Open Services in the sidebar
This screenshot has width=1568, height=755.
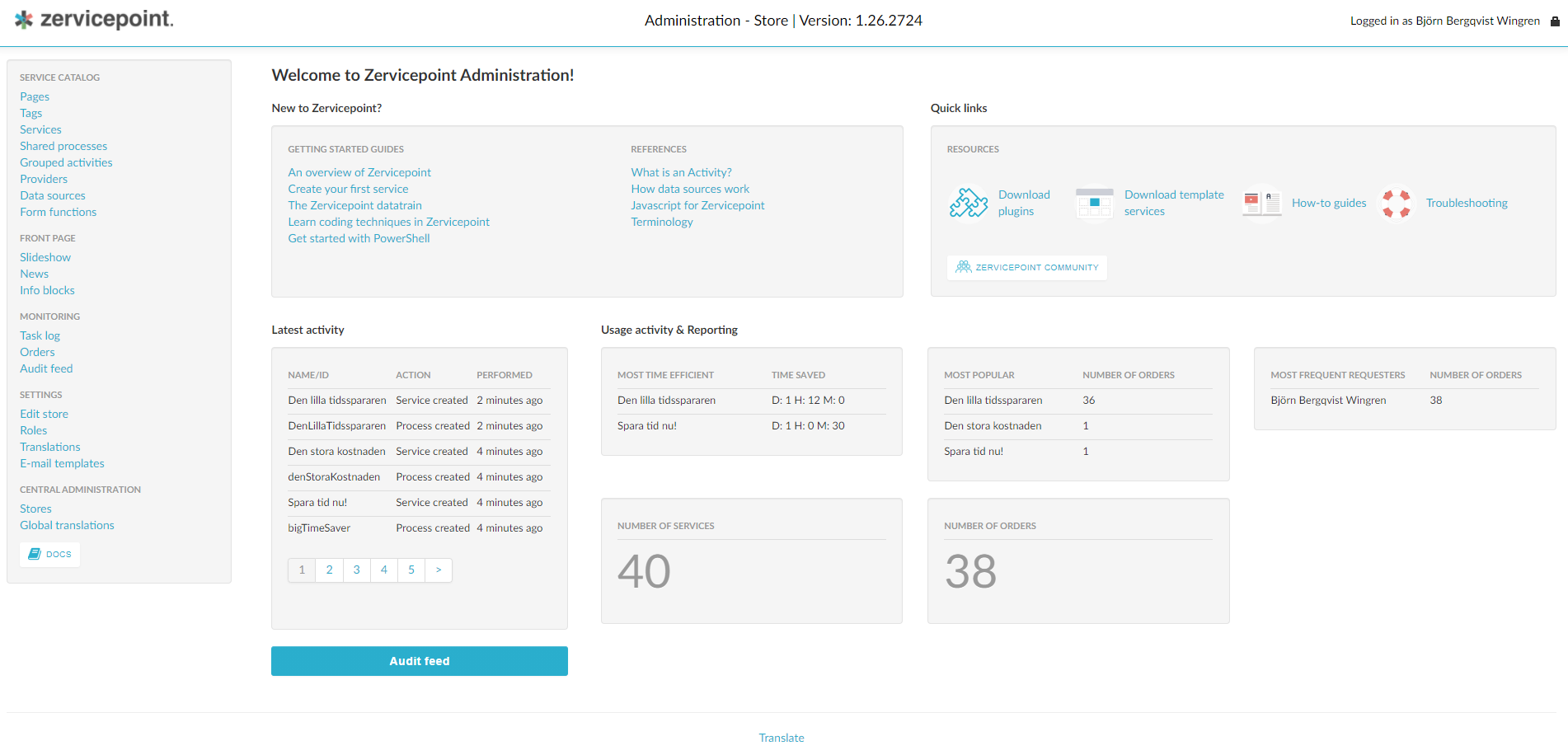40,129
